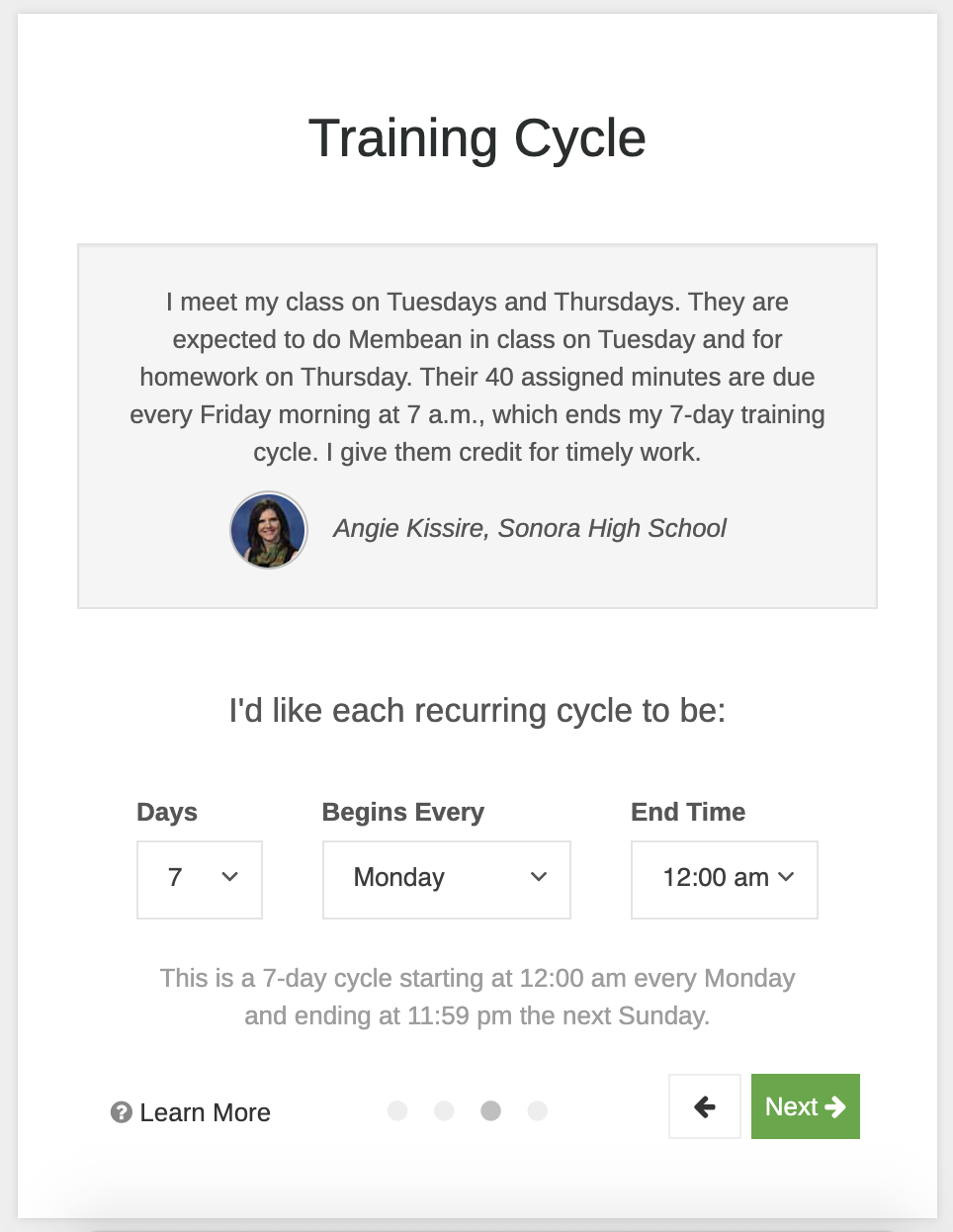Click the chevron on the Days selector

coord(229,878)
